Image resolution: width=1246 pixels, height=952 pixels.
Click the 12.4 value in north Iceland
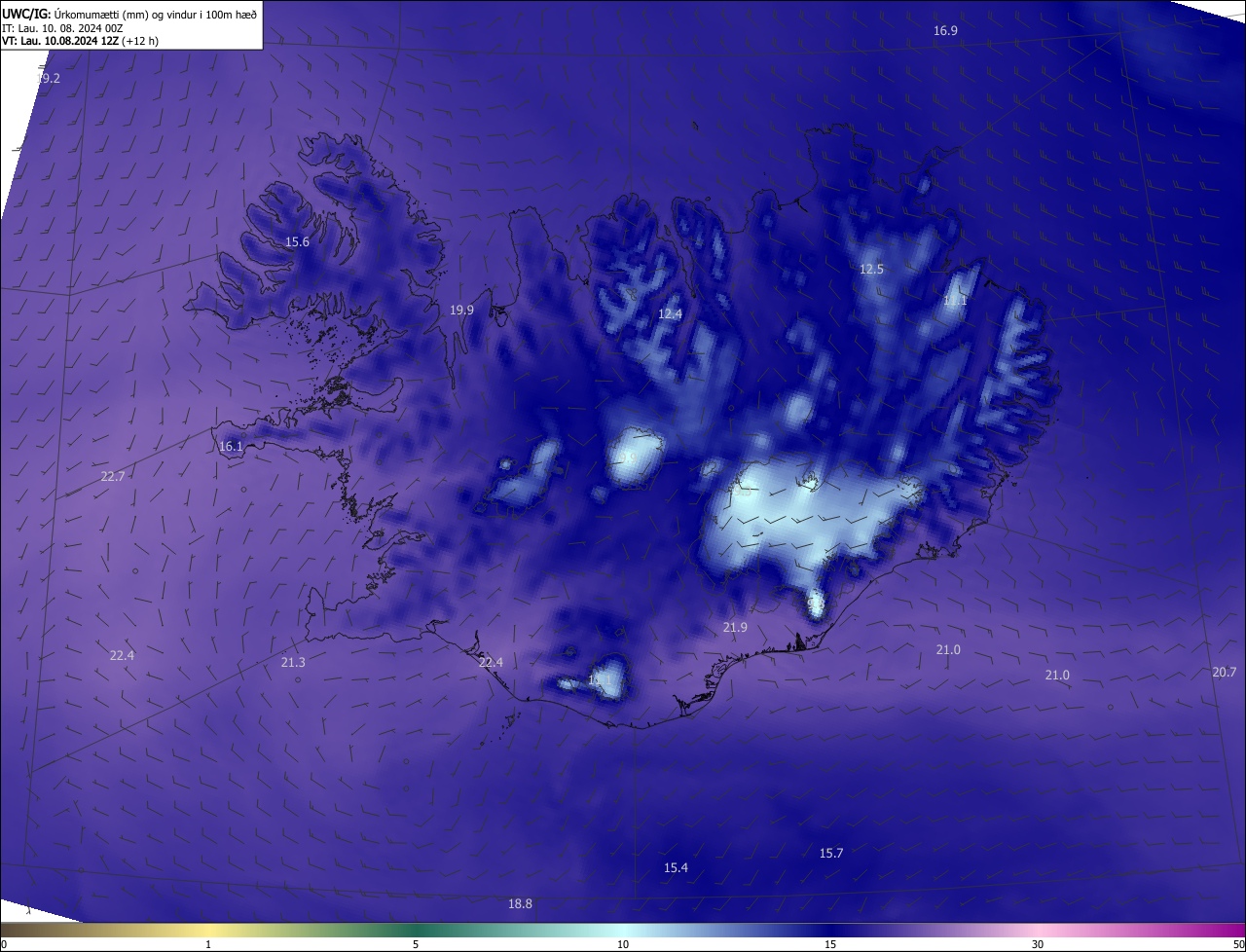tap(670, 313)
